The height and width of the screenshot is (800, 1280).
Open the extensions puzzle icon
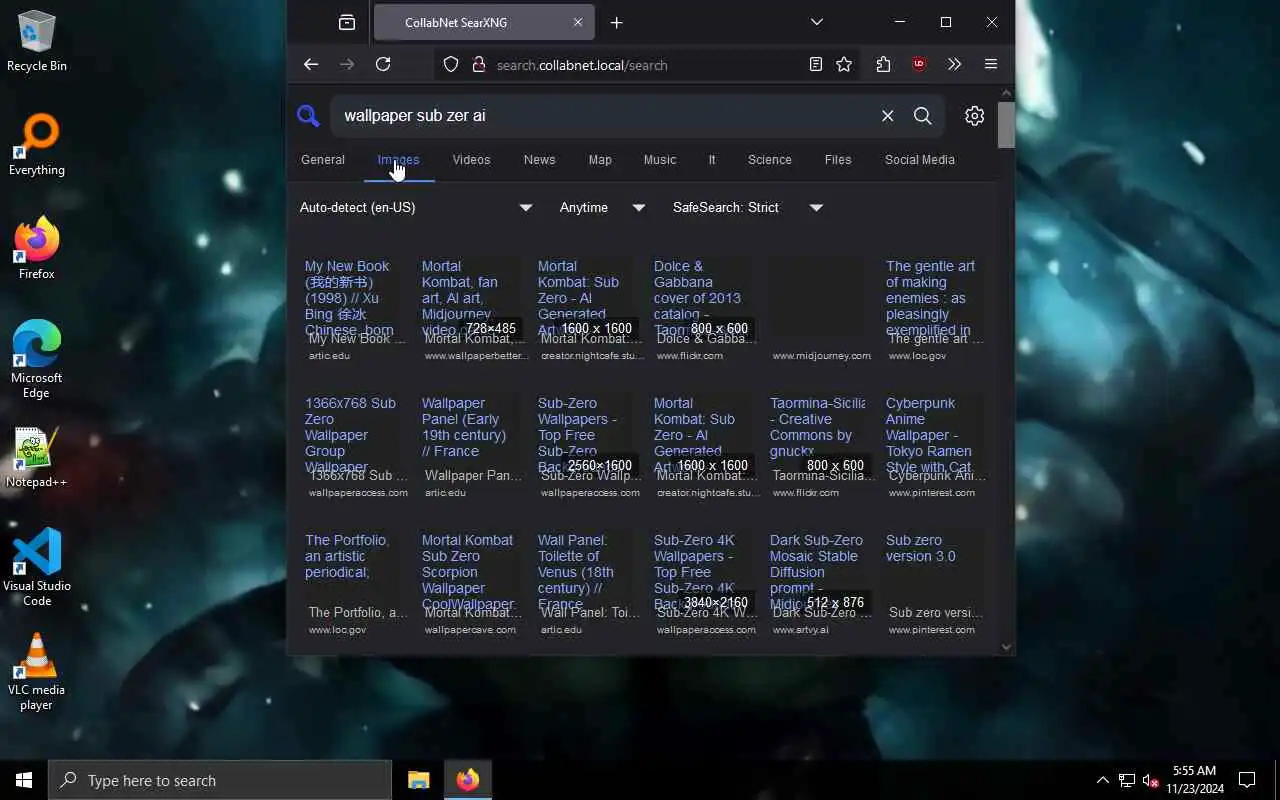[x=883, y=64]
